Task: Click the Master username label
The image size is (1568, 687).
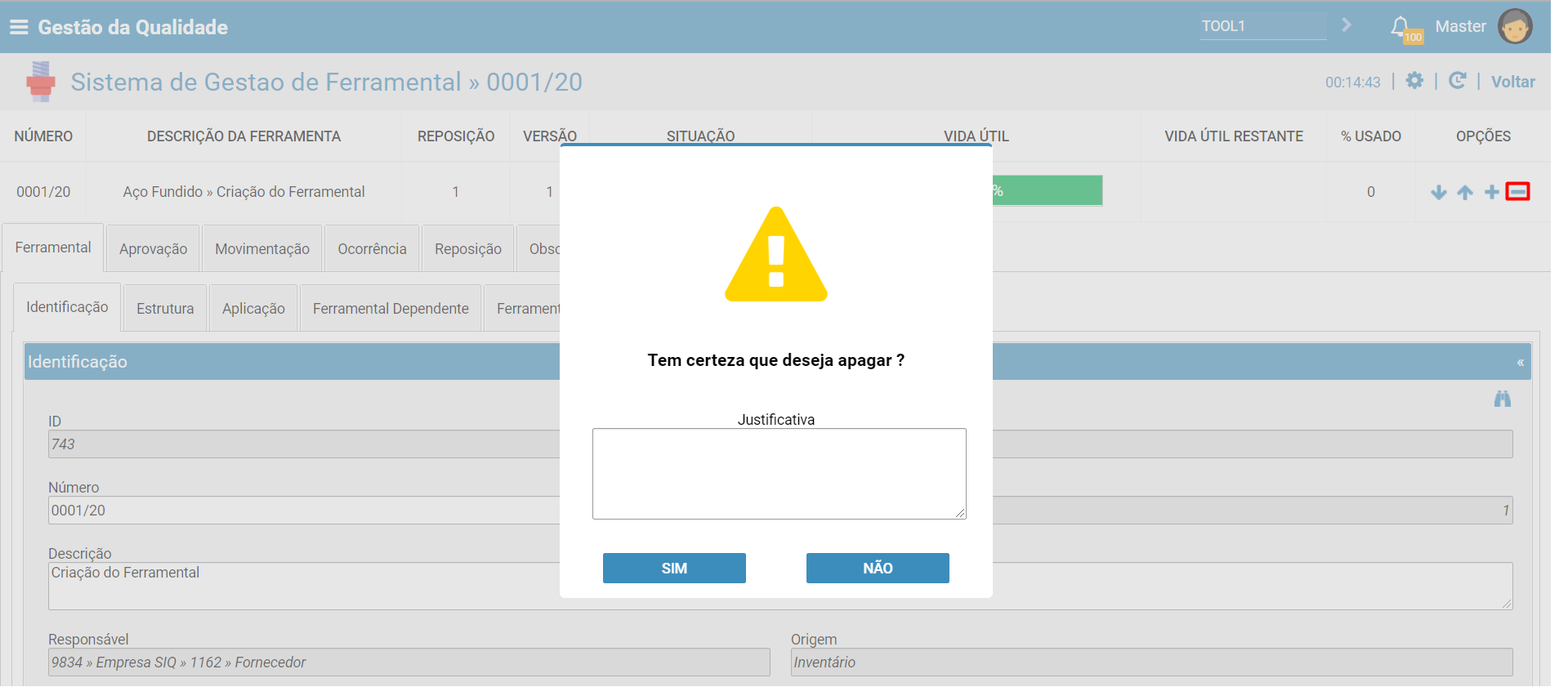Action: pyautogui.click(x=1461, y=26)
